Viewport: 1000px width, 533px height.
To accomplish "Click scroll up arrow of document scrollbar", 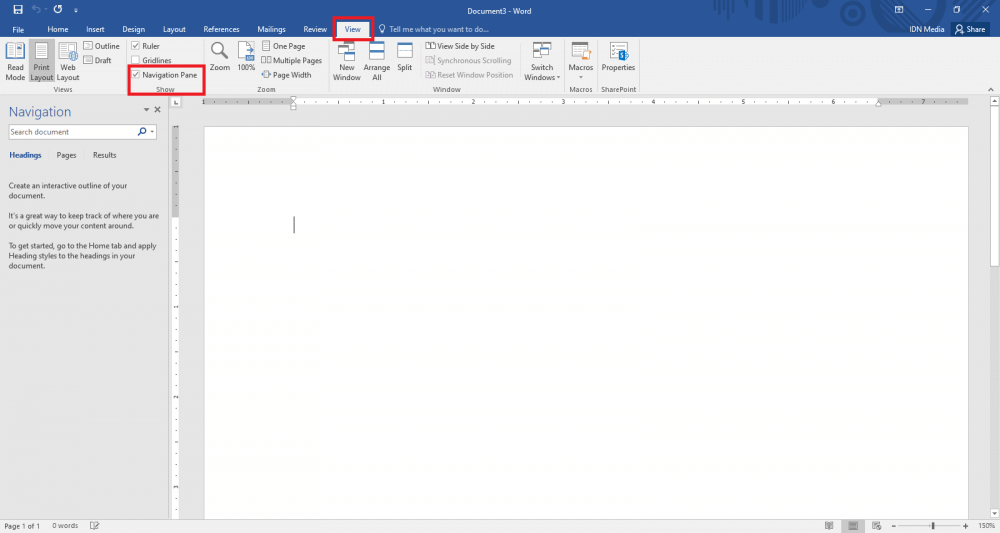I will [994, 101].
